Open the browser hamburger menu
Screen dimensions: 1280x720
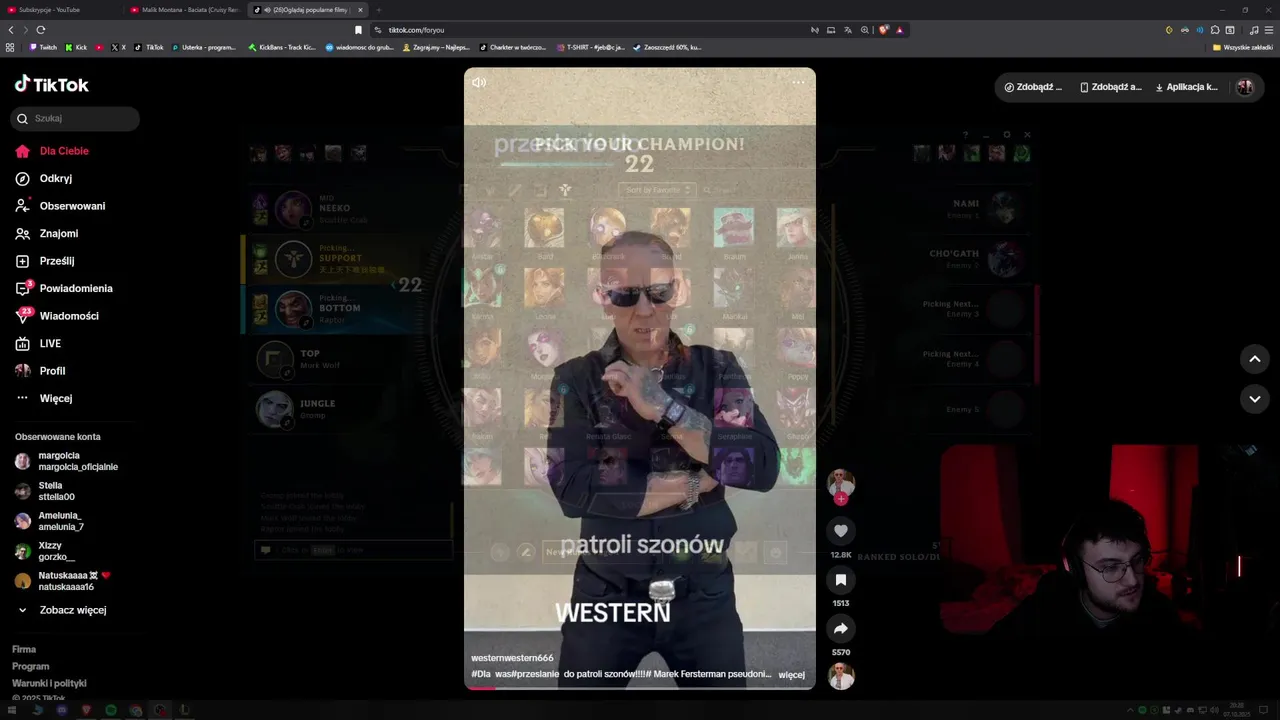(x=1269, y=30)
